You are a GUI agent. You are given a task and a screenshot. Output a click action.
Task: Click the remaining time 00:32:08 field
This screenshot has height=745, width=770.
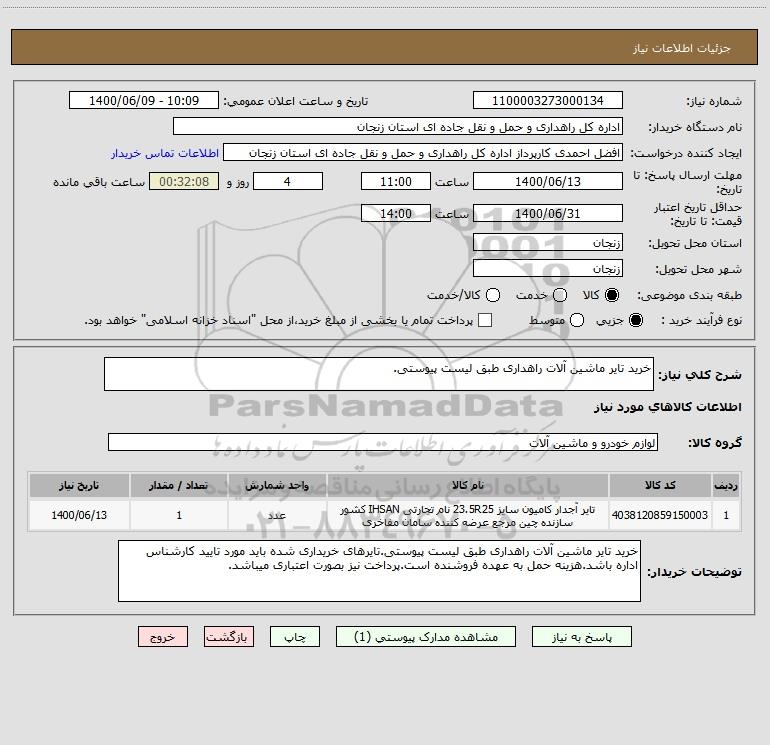point(184,181)
